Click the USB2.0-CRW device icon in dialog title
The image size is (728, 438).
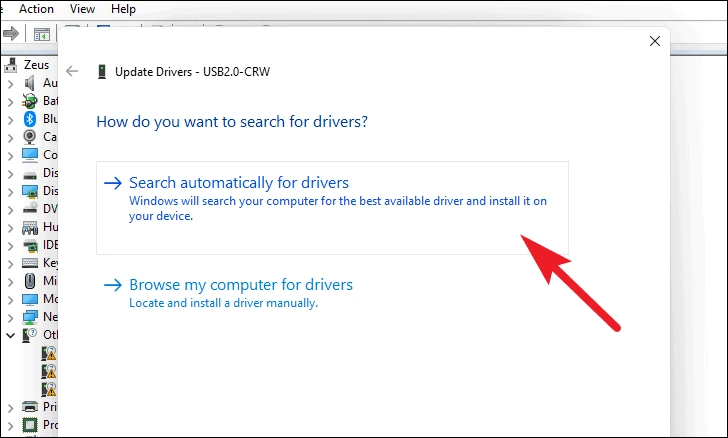[x=102, y=72]
